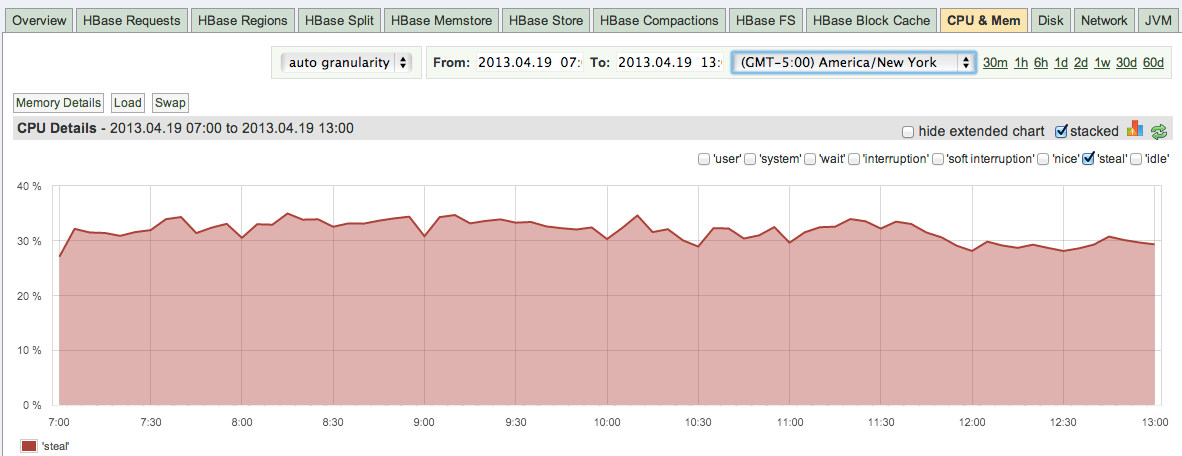Select the 30d time range link
The image size is (1182, 456).
pos(1126,63)
